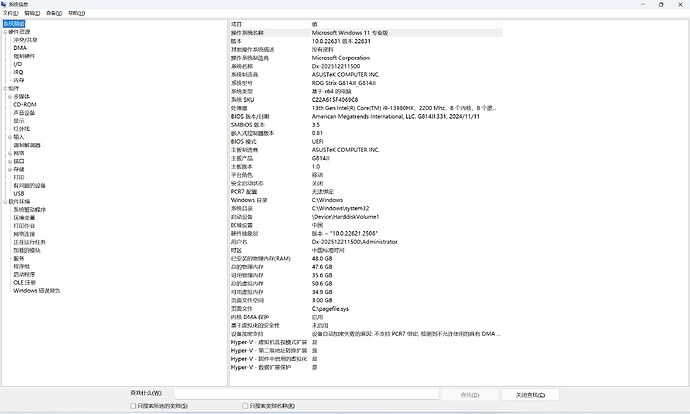Enable 只搜索所选的类别 checkbox
The height and width of the screenshot is (414, 690).
[x=134, y=406]
